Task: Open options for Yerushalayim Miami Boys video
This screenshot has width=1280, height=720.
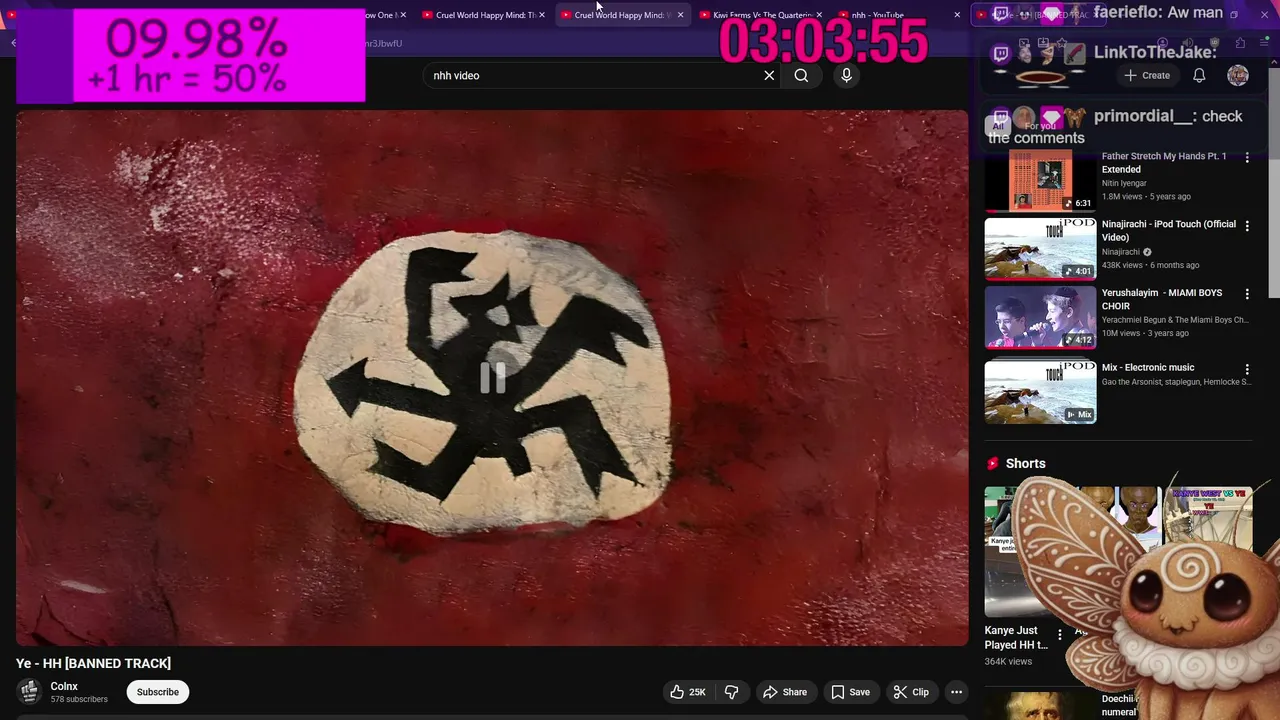Action: (1247, 294)
